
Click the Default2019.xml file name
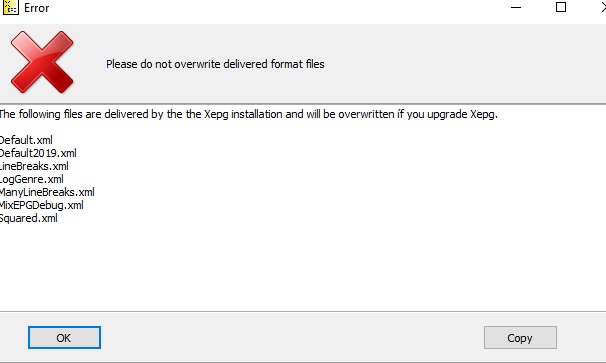pyautogui.click(x=38, y=153)
